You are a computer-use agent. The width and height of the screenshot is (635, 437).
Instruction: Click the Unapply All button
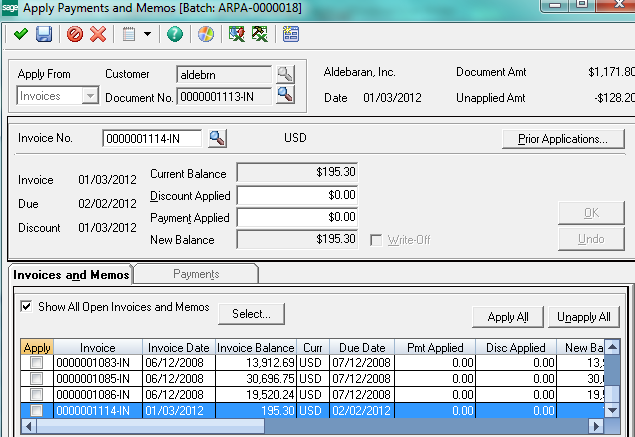coord(583,317)
